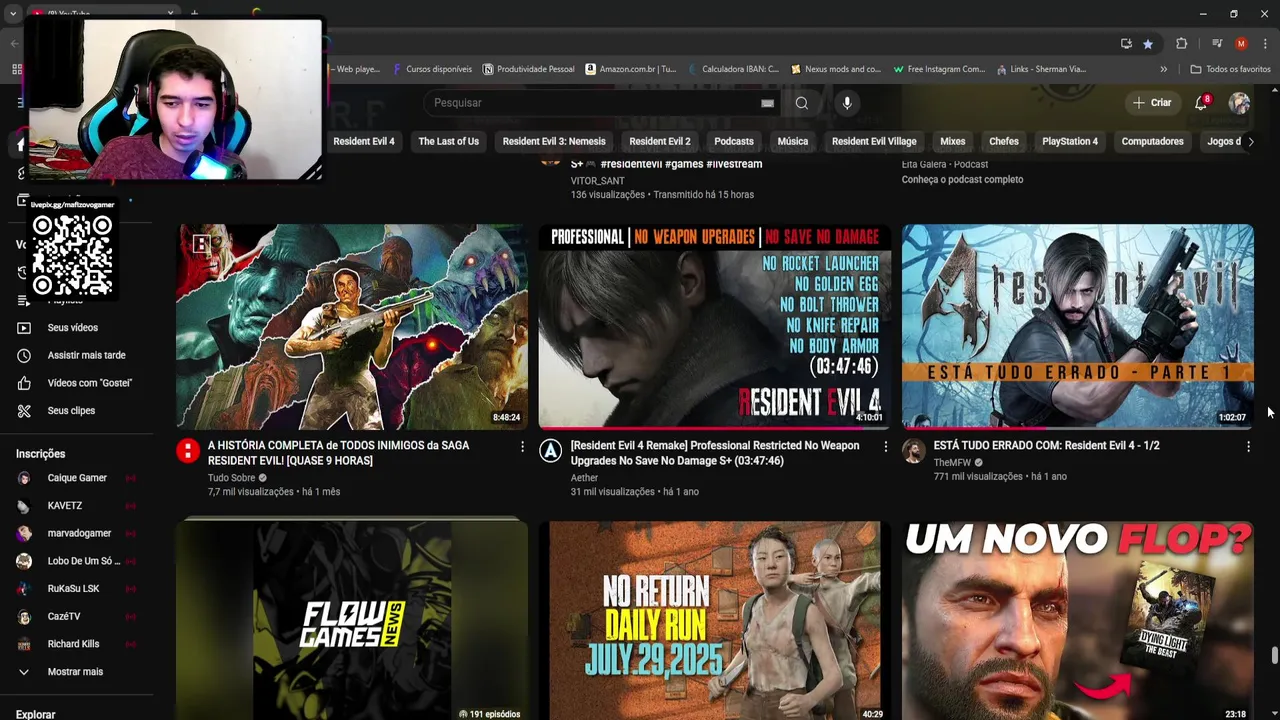Select the Mixes chip
This screenshot has width=1280, height=720.
(x=953, y=141)
